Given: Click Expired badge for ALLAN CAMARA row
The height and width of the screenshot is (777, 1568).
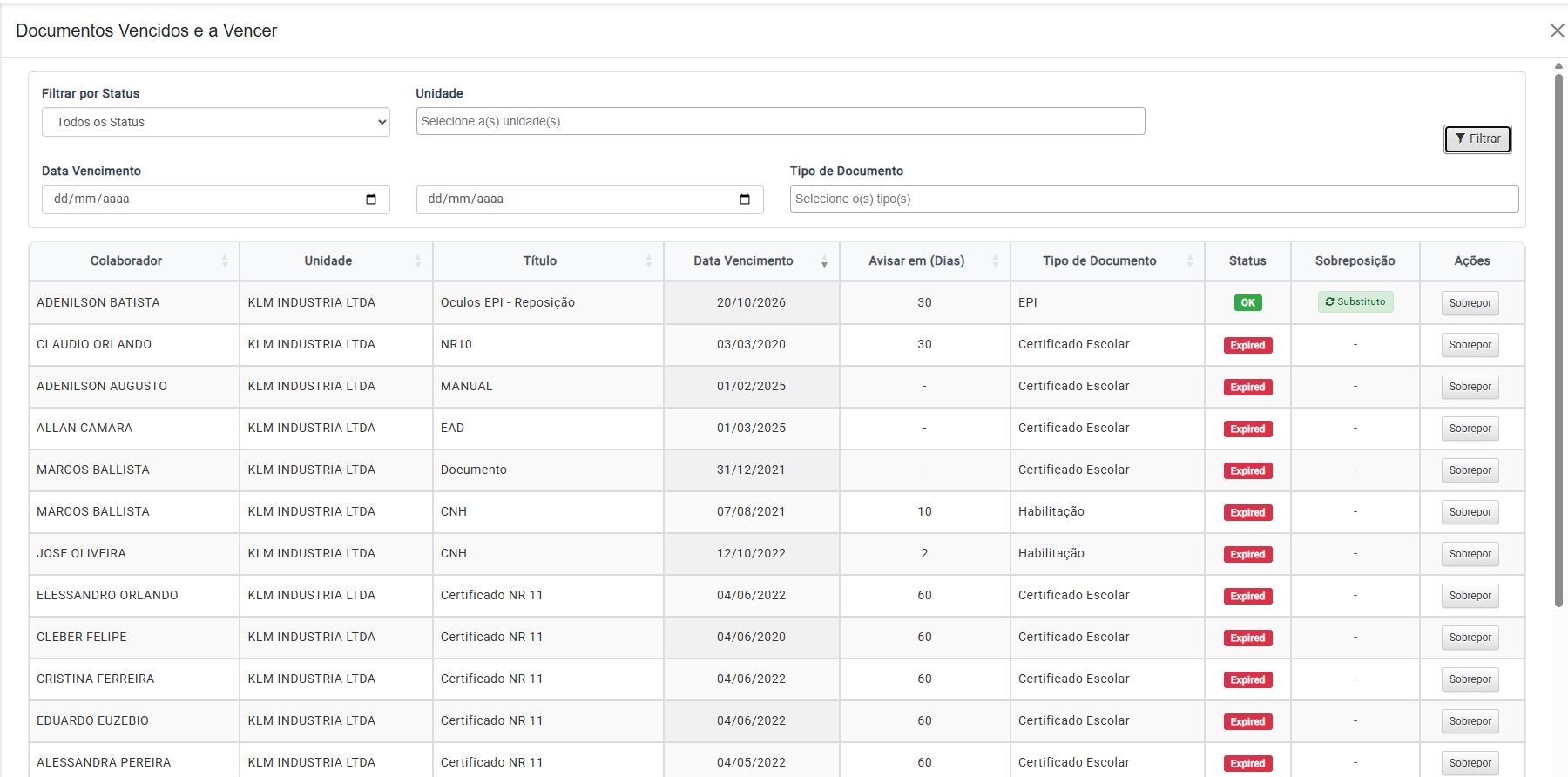Looking at the screenshot, I should 1247,429.
